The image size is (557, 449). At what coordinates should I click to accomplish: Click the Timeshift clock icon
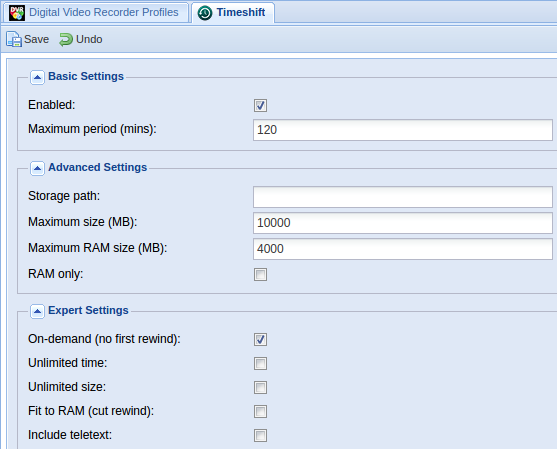pyautogui.click(x=205, y=13)
